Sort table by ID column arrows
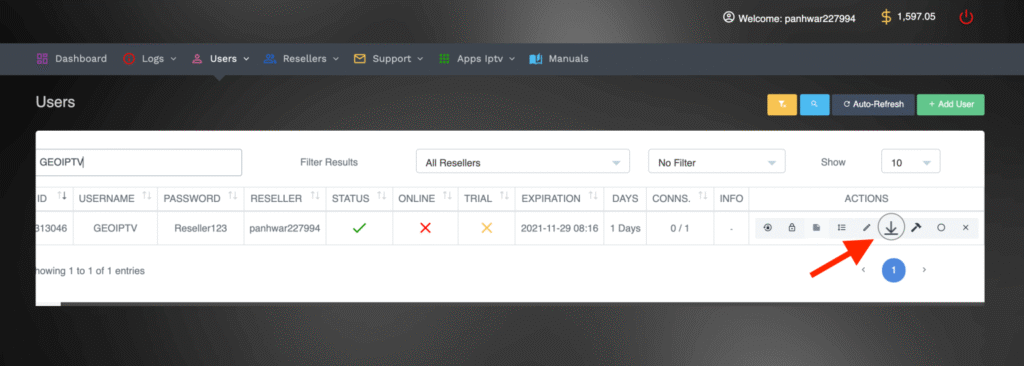Screen dimensions: 1024x366 [62, 196]
